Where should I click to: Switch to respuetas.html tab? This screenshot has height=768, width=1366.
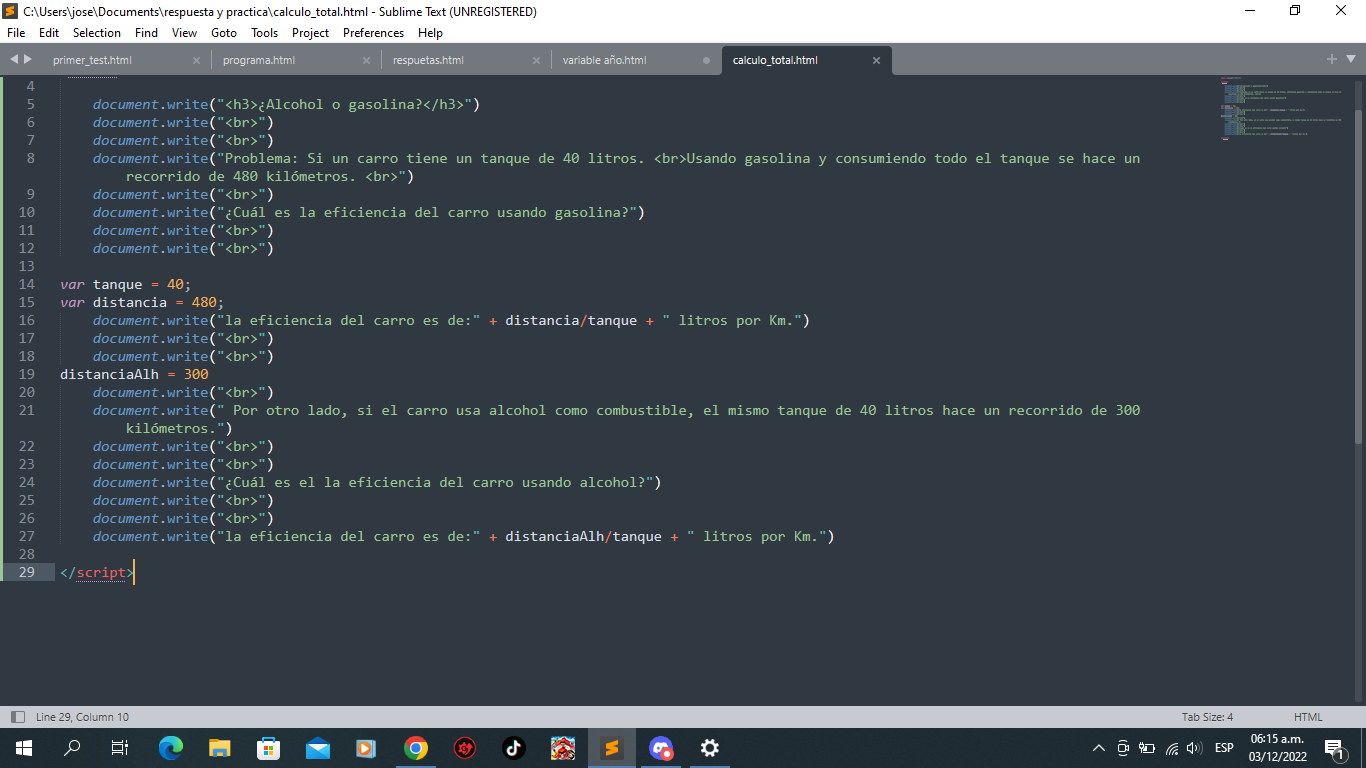click(x=428, y=60)
